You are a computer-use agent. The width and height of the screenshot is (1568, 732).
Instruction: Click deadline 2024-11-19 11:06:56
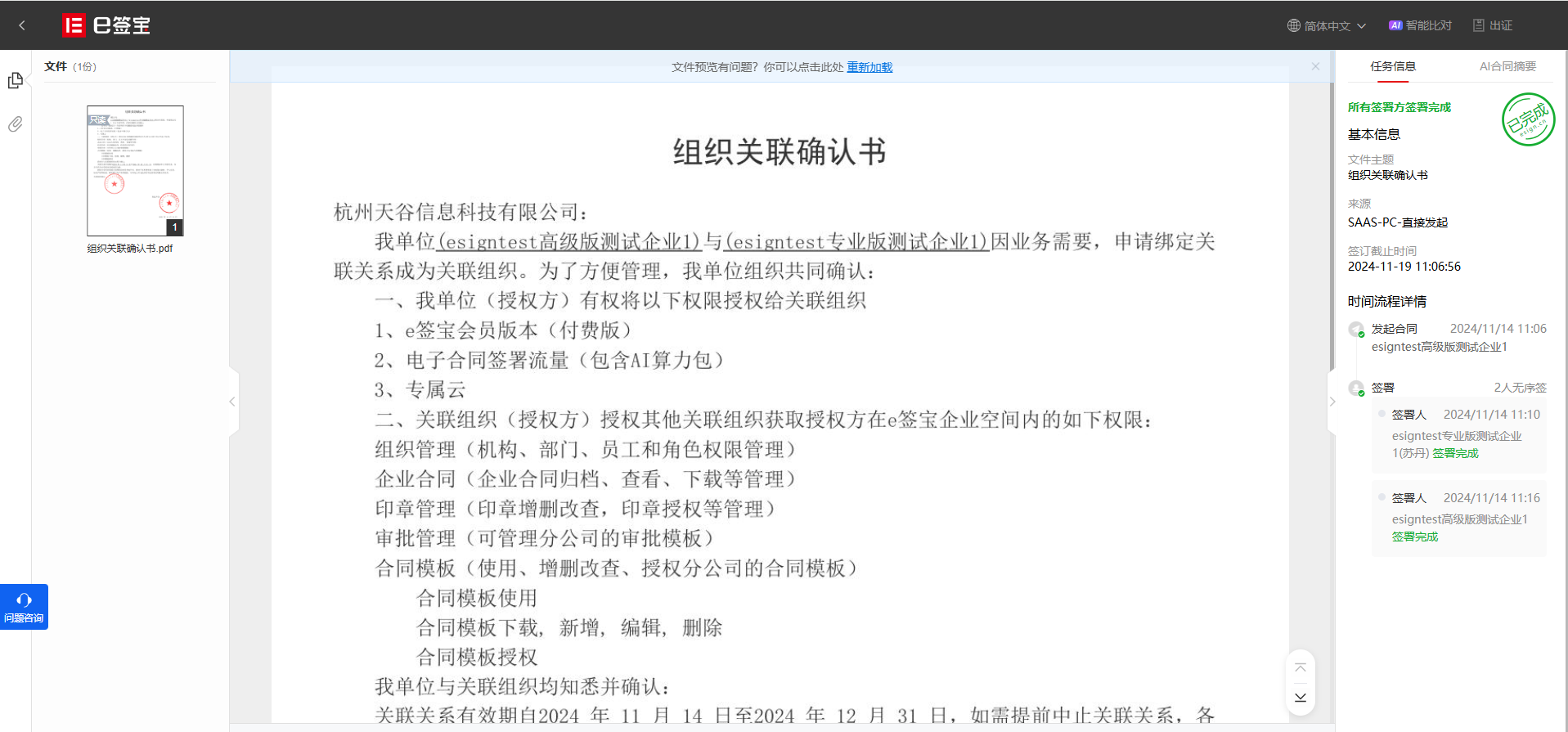[x=1404, y=267]
